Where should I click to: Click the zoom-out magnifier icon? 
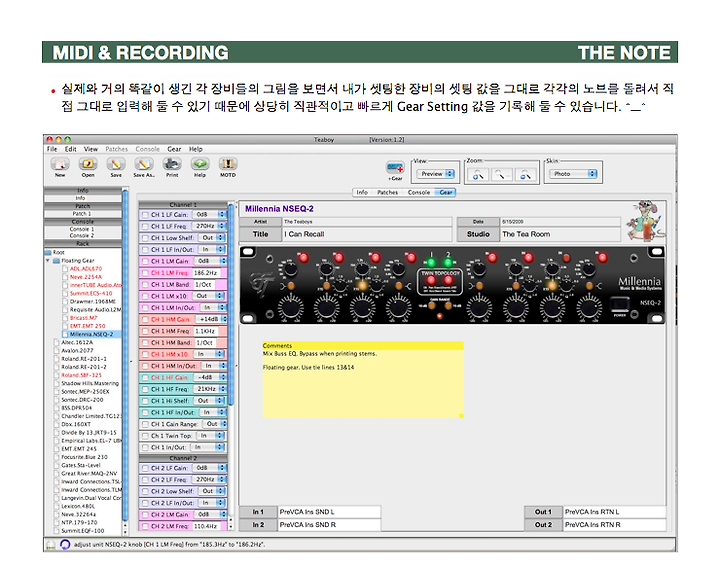pos(525,174)
